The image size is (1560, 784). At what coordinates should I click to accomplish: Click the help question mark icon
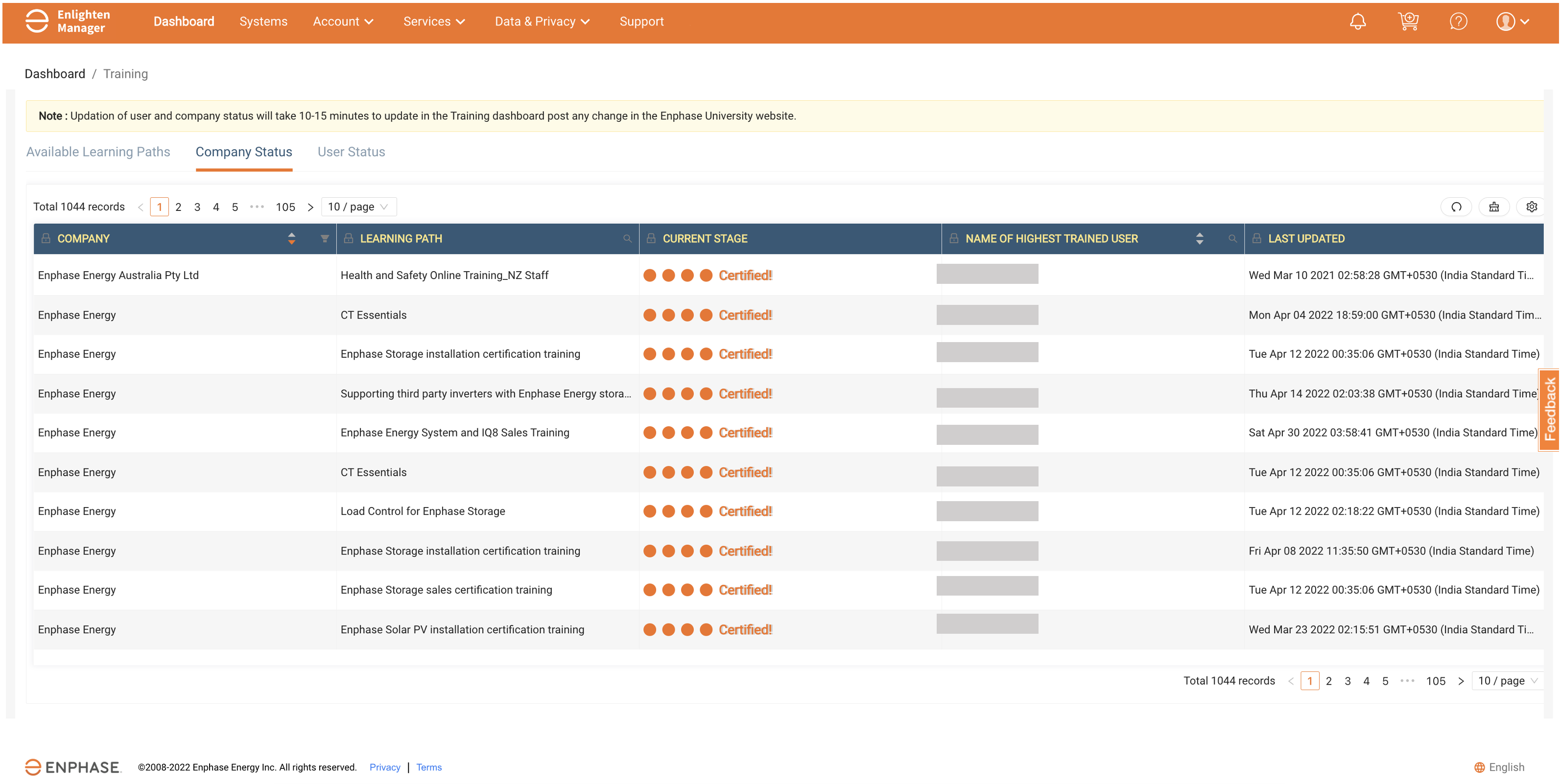(x=1458, y=22)
